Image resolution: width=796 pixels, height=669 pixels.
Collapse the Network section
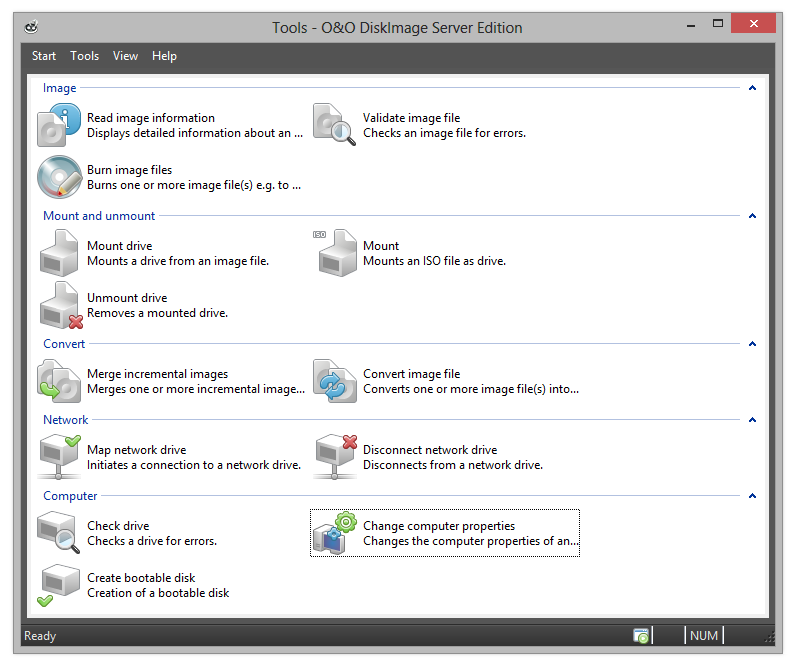(x=752, y=420)
